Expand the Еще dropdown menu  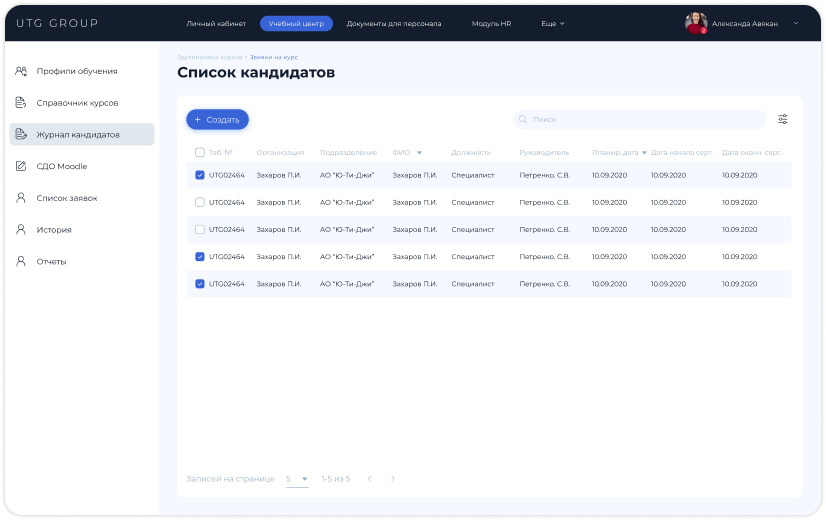(553, 24)
